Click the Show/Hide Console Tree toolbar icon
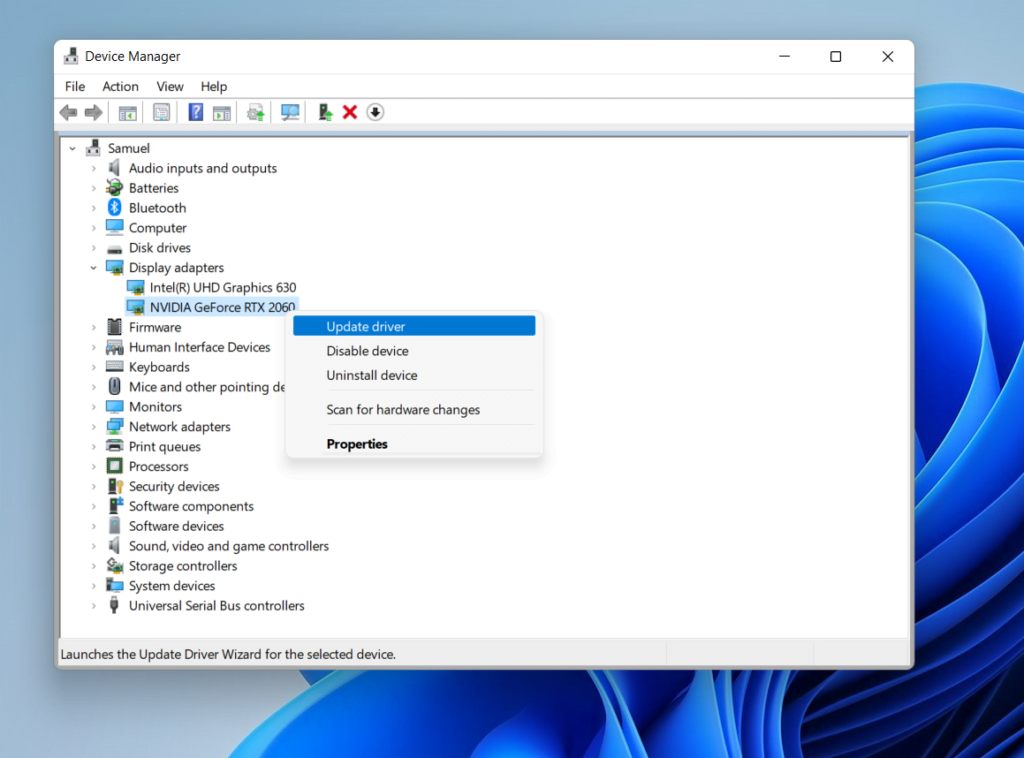Screen dimensions: 1024x758 coord(127,111)
